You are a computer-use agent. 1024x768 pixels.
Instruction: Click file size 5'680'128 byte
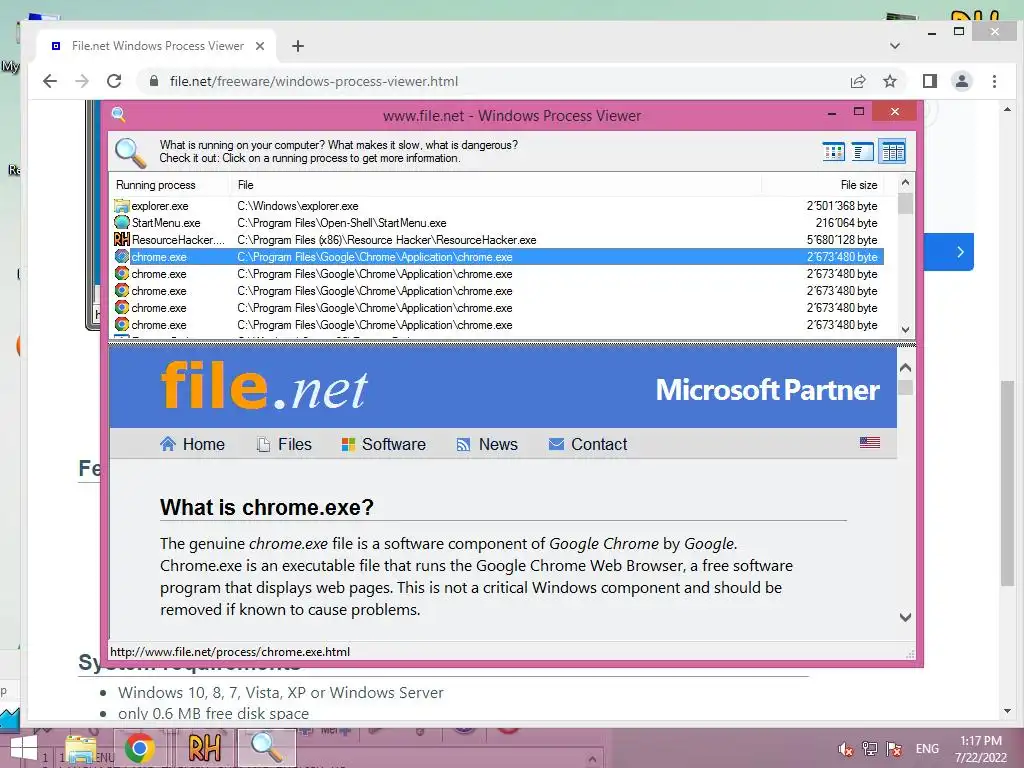click(842, 240)
